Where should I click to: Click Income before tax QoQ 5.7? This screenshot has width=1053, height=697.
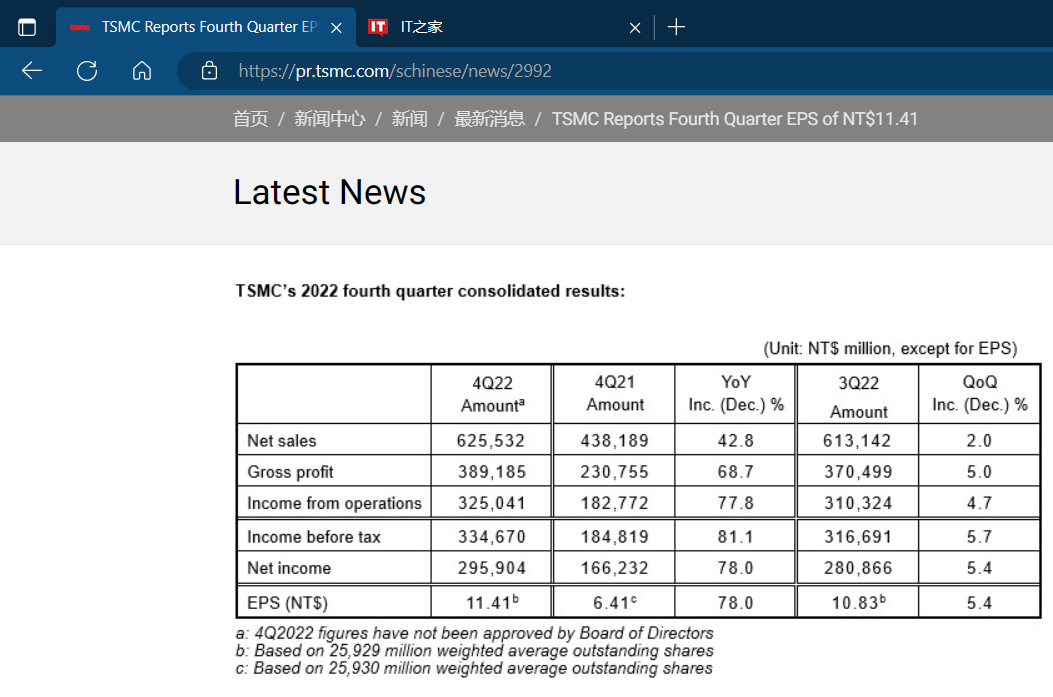(x=979, y=537)
